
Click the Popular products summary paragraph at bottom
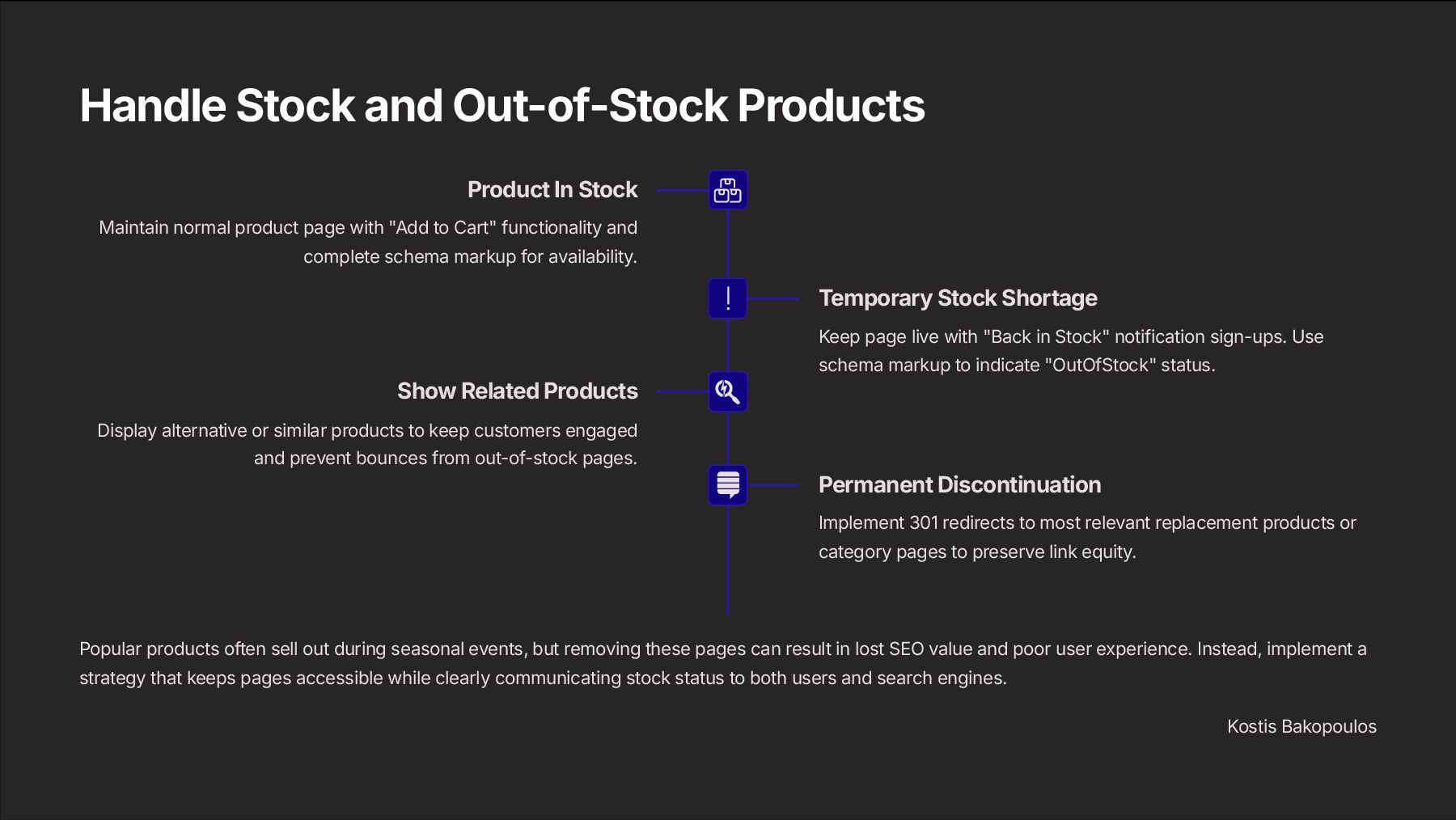[x=723, y=663]
